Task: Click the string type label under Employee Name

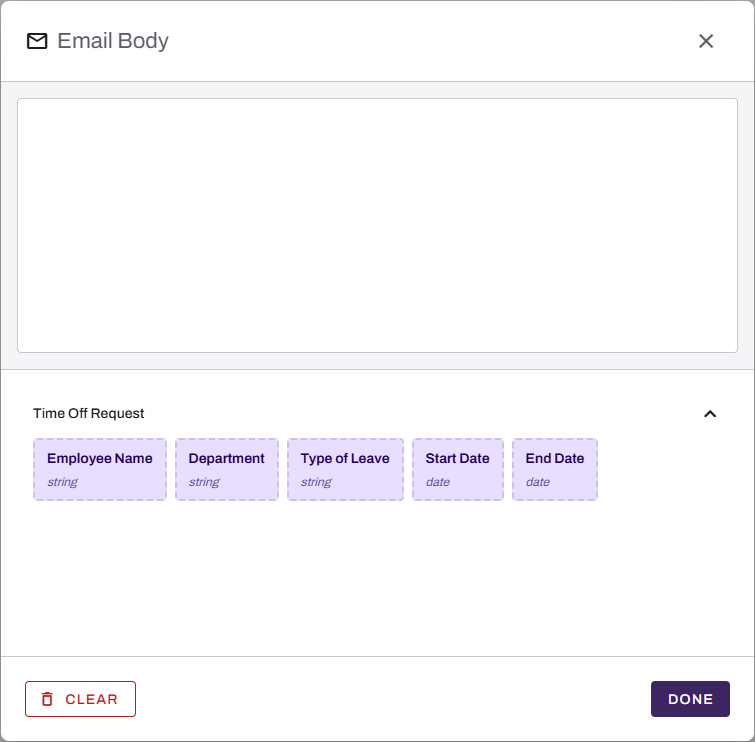Action: pyautogui.click(x=62, y=482)
